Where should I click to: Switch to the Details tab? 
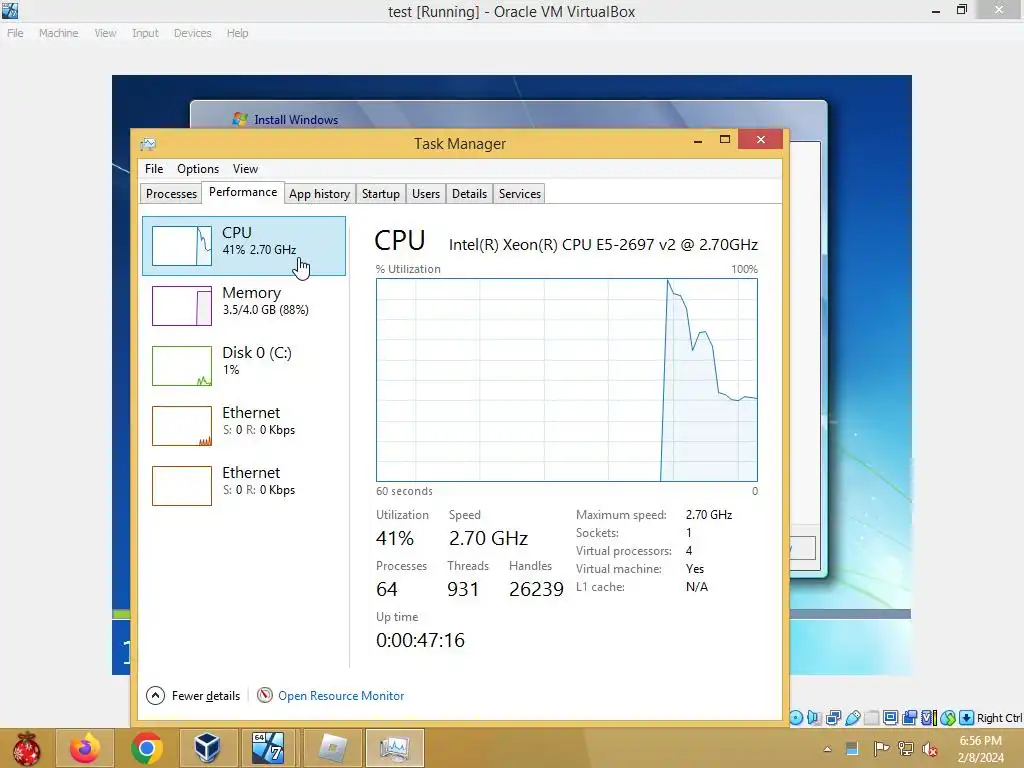tap(470, 193)
